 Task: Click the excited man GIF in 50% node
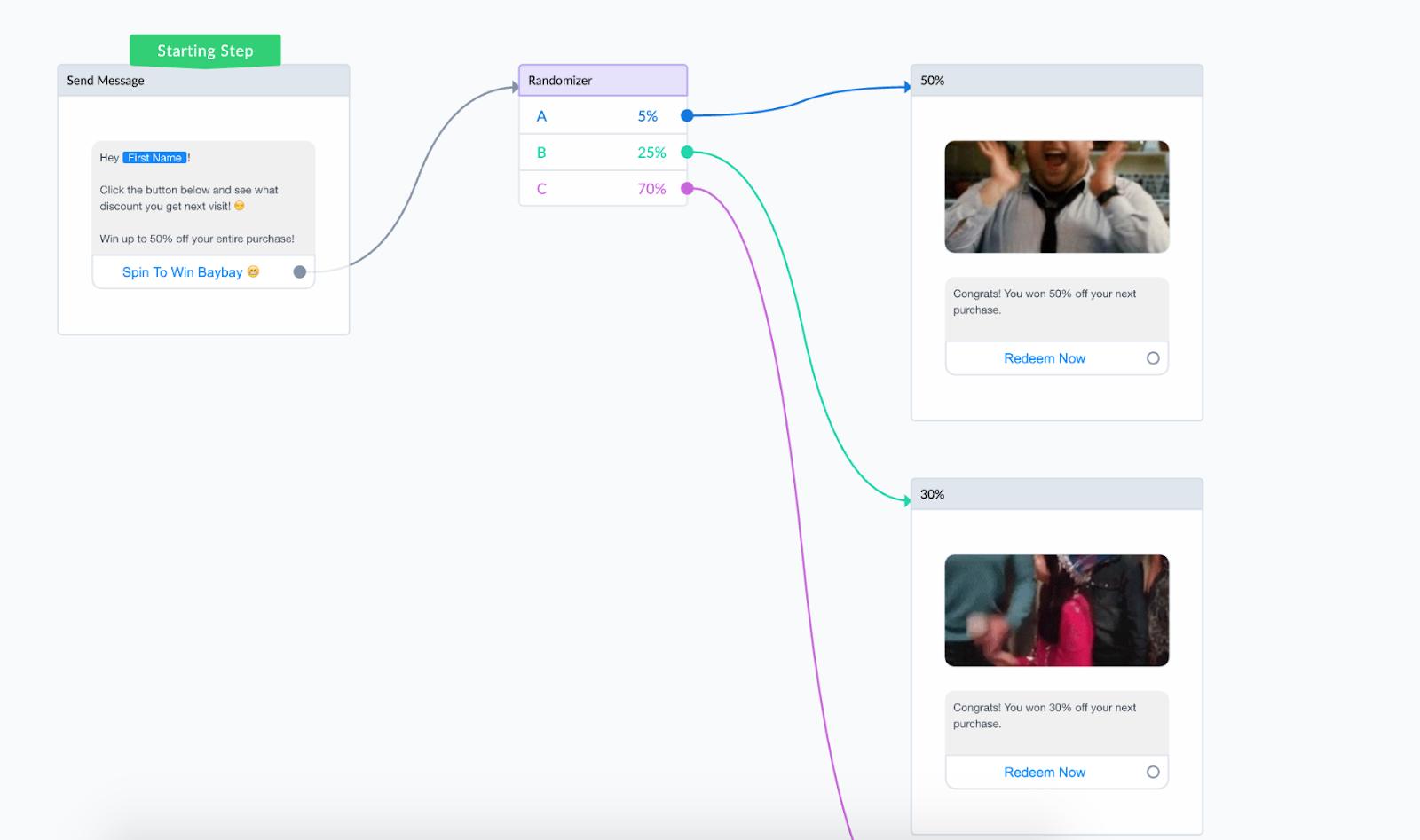coord(1057,197)
